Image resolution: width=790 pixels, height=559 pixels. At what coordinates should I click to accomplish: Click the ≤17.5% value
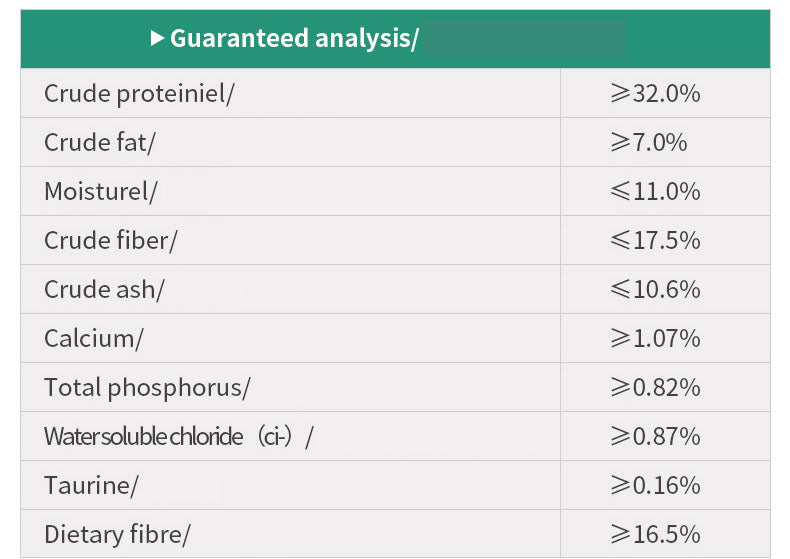coord(655,241)
